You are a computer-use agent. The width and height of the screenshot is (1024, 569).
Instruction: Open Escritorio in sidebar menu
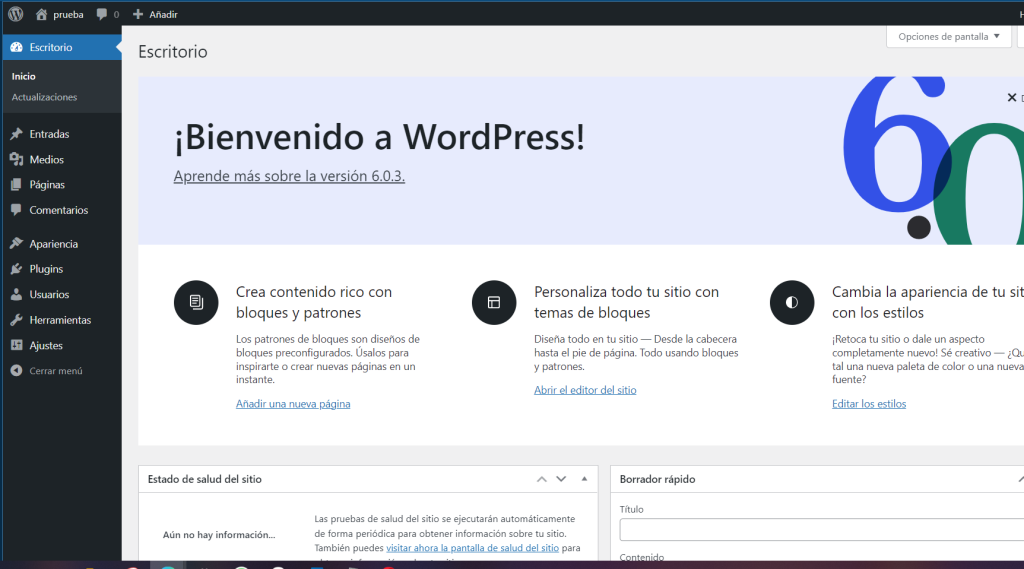point(61,47)
